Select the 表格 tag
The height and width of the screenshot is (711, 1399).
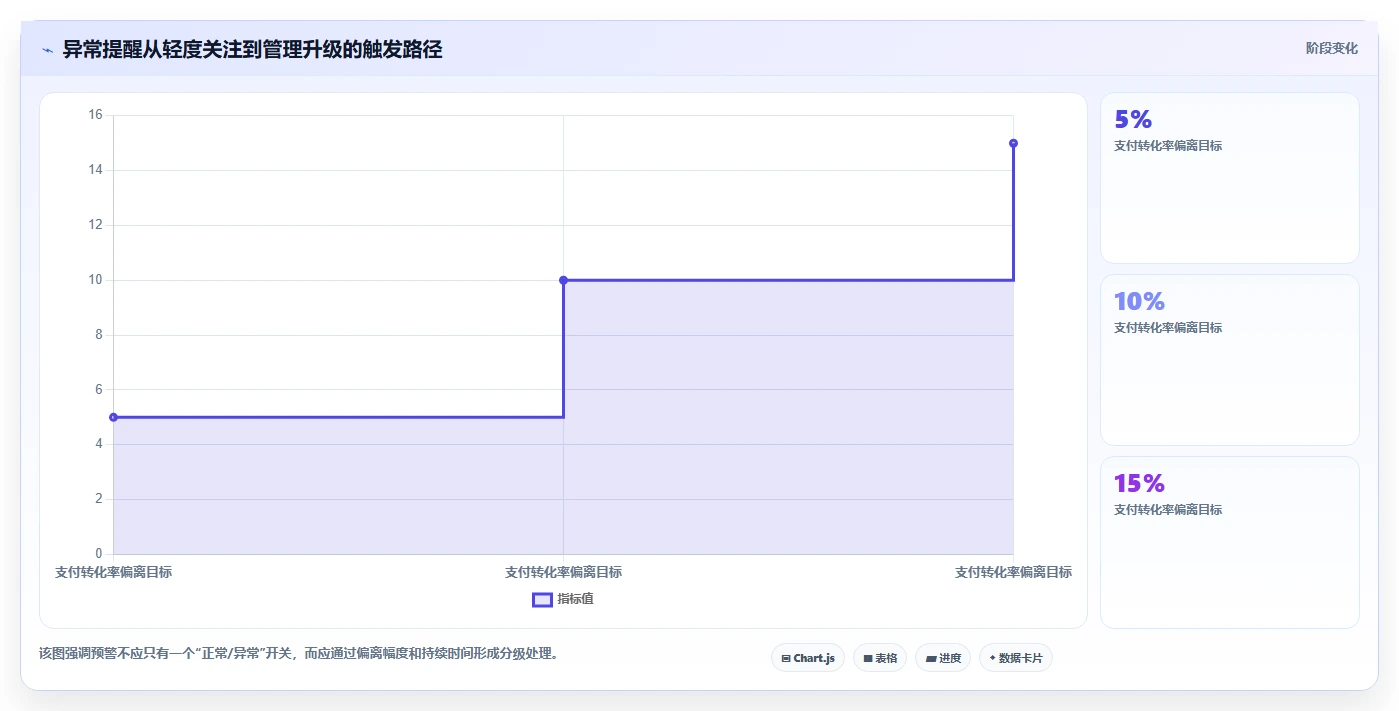point(880,658)
